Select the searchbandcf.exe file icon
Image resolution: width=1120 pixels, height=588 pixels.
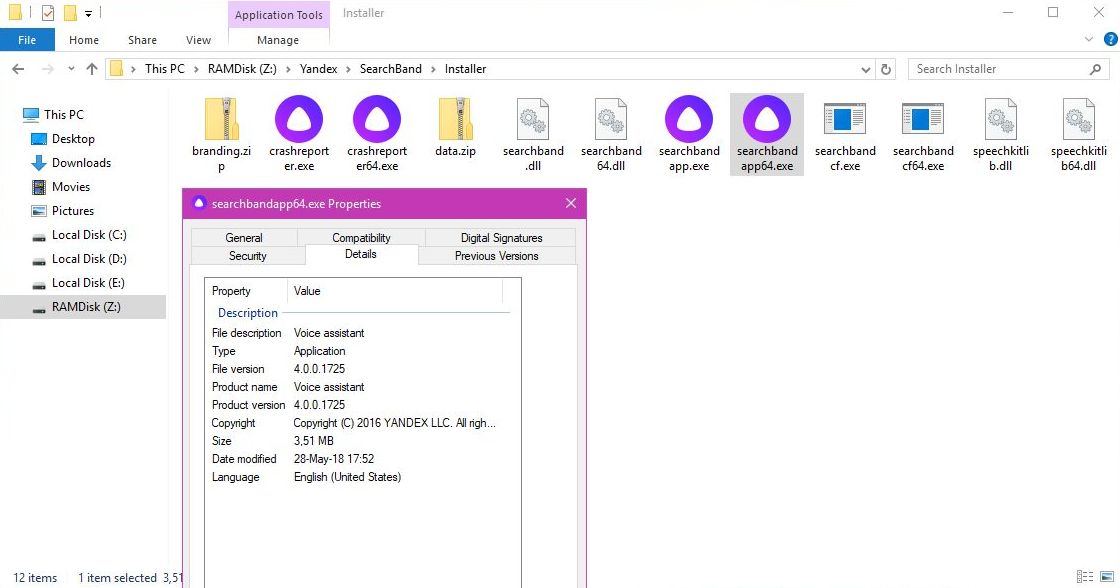tap(845, 119)
